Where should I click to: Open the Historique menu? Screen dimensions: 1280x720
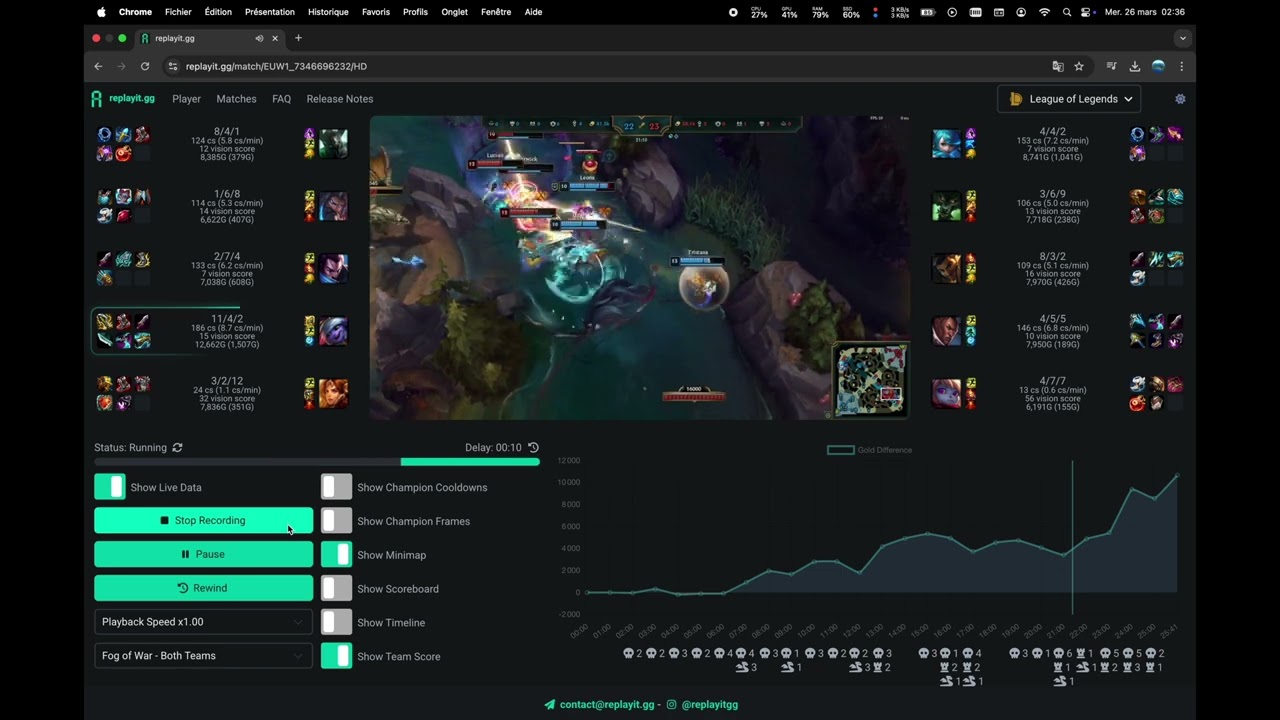click(328, 12)
